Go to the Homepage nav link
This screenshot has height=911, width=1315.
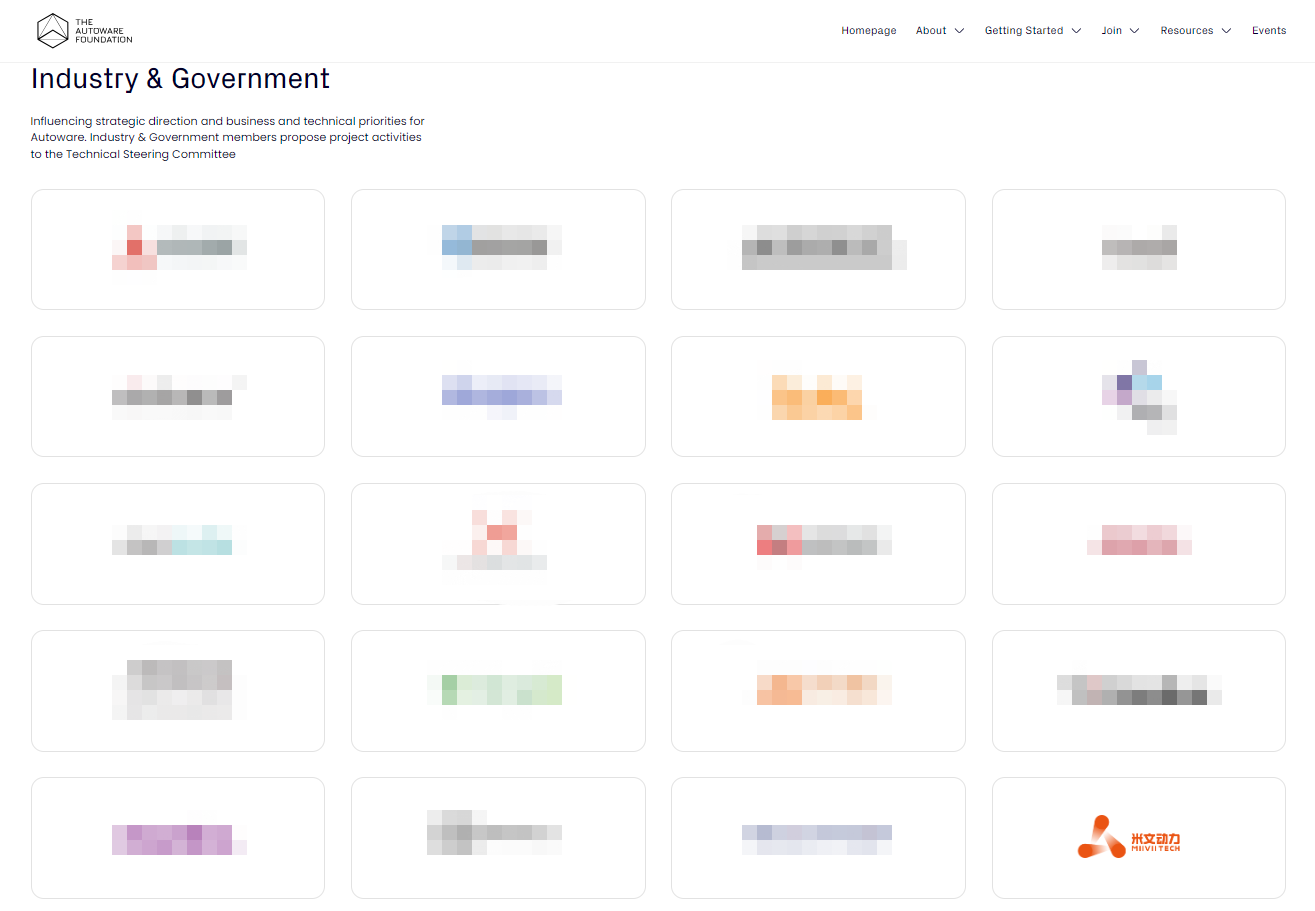[868, 31]
